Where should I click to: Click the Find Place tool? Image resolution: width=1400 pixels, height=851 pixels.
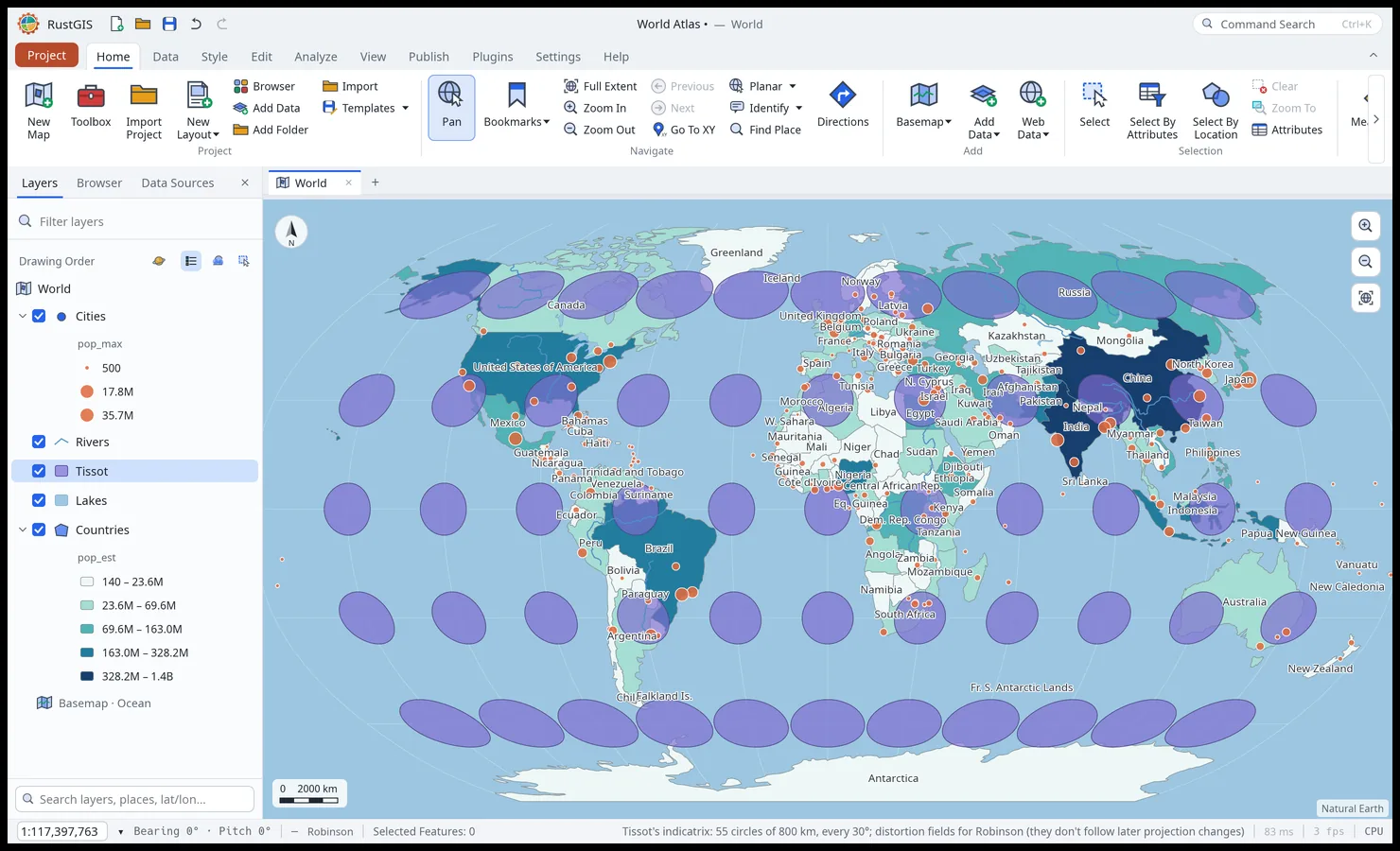765,130
